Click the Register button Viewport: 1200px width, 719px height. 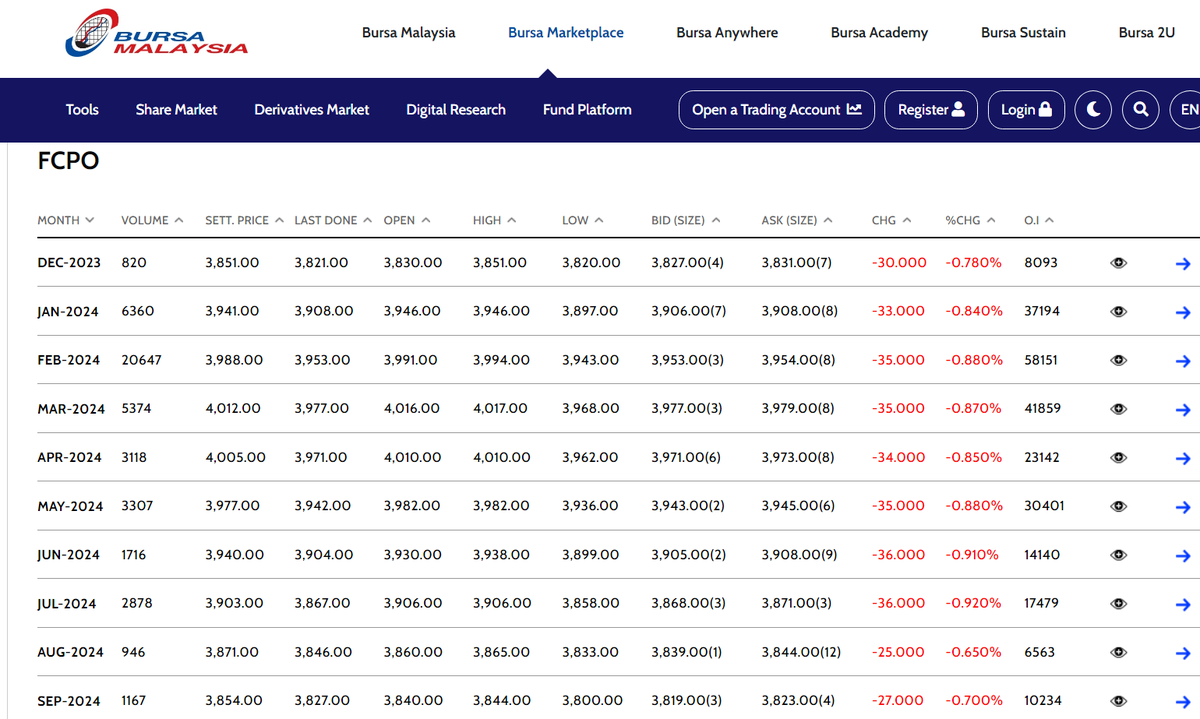point(931,110)
